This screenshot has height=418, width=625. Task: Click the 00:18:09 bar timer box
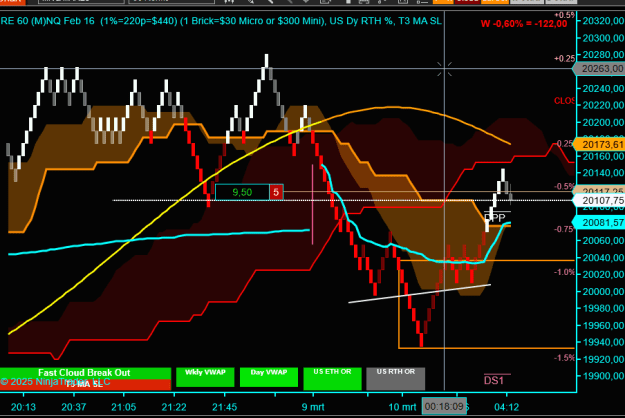tap(444, 407)
